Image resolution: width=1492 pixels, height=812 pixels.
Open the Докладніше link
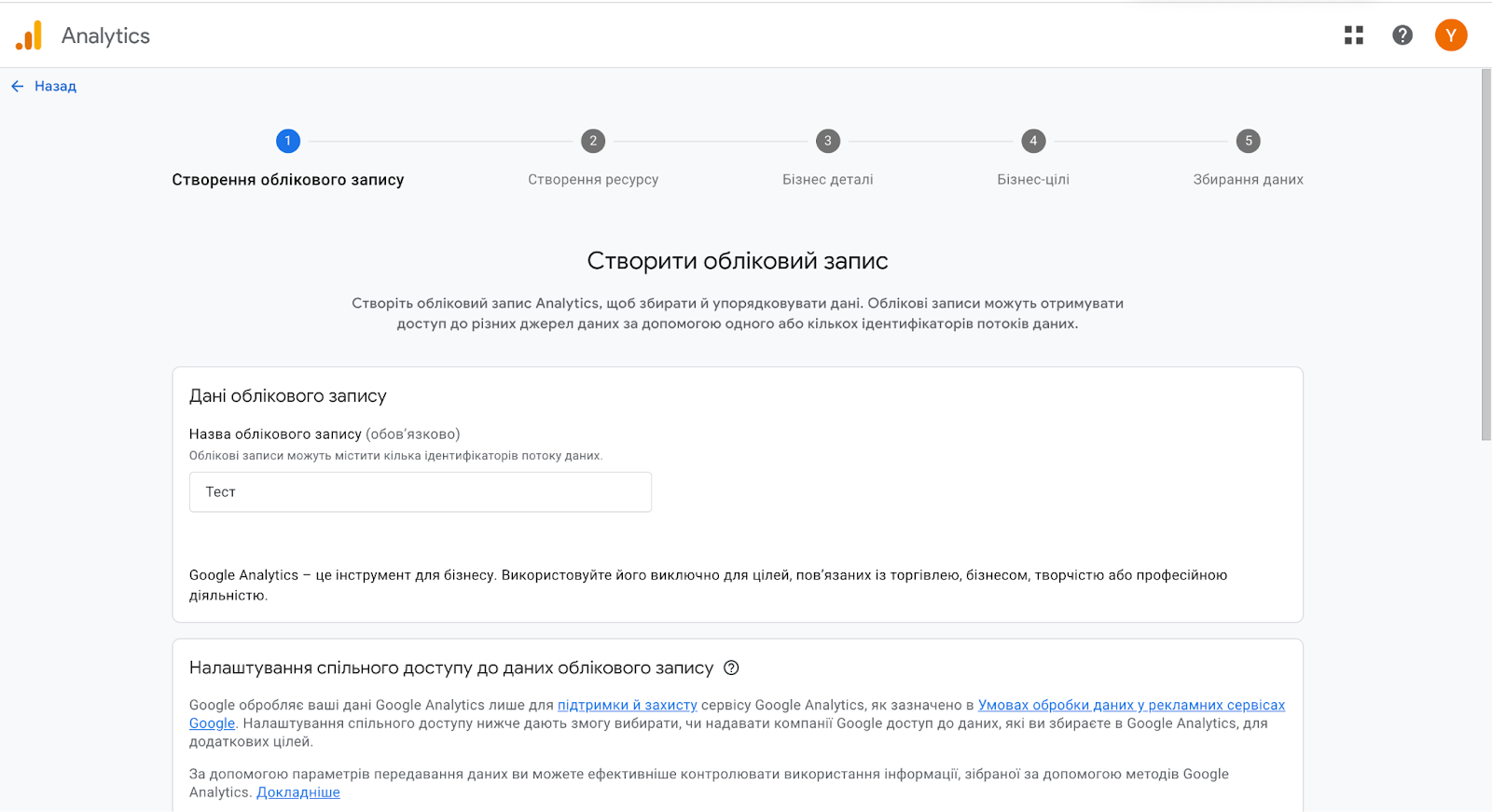[x=298, y=792]
